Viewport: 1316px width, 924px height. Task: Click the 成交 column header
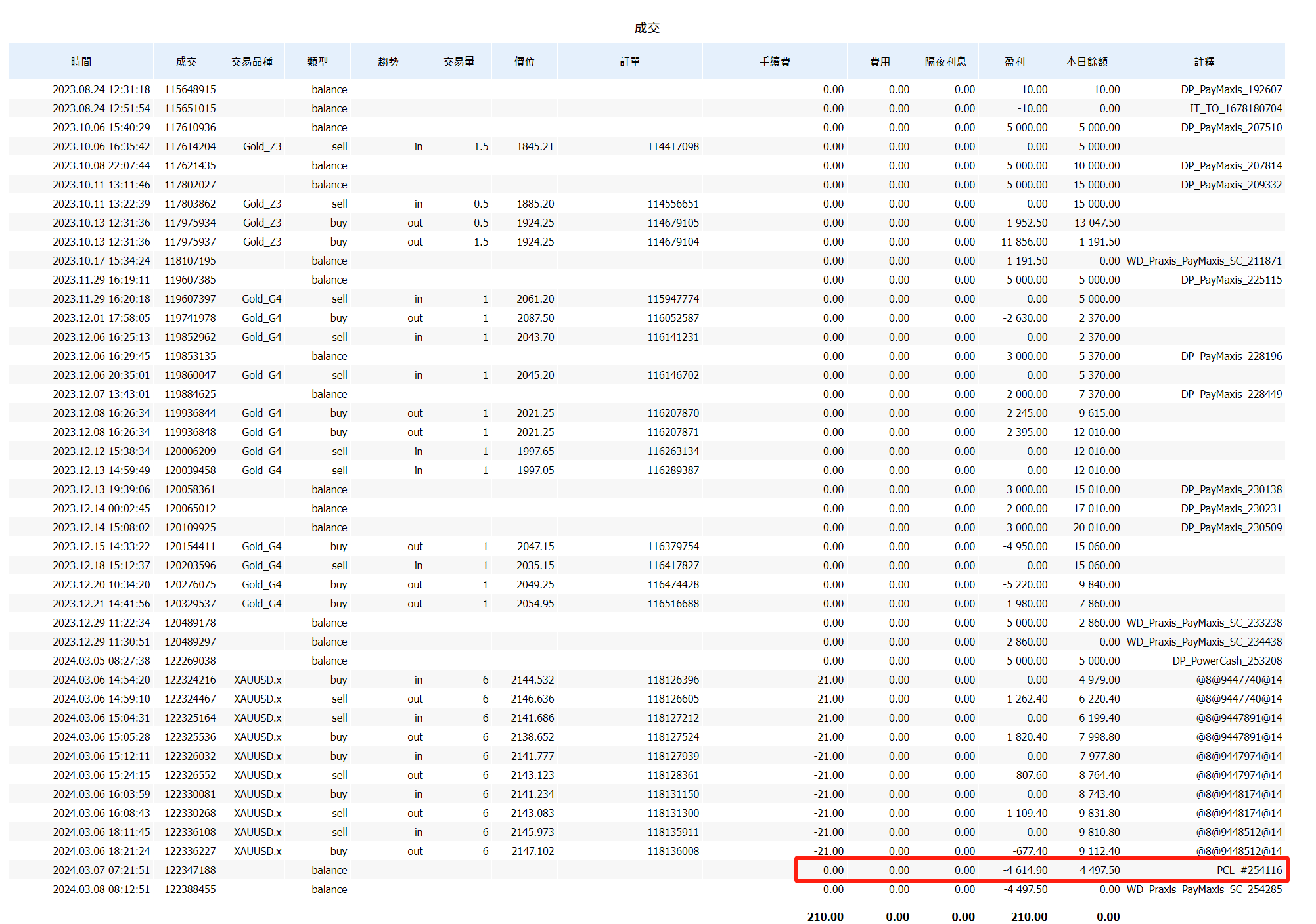pos(186,62)
